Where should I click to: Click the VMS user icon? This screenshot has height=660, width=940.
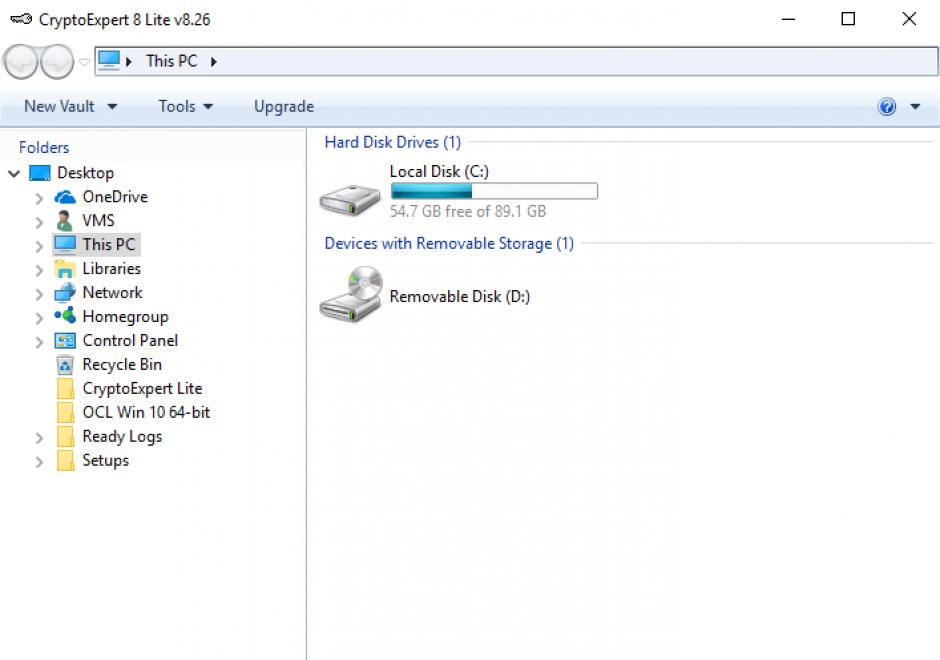[65, 221]
